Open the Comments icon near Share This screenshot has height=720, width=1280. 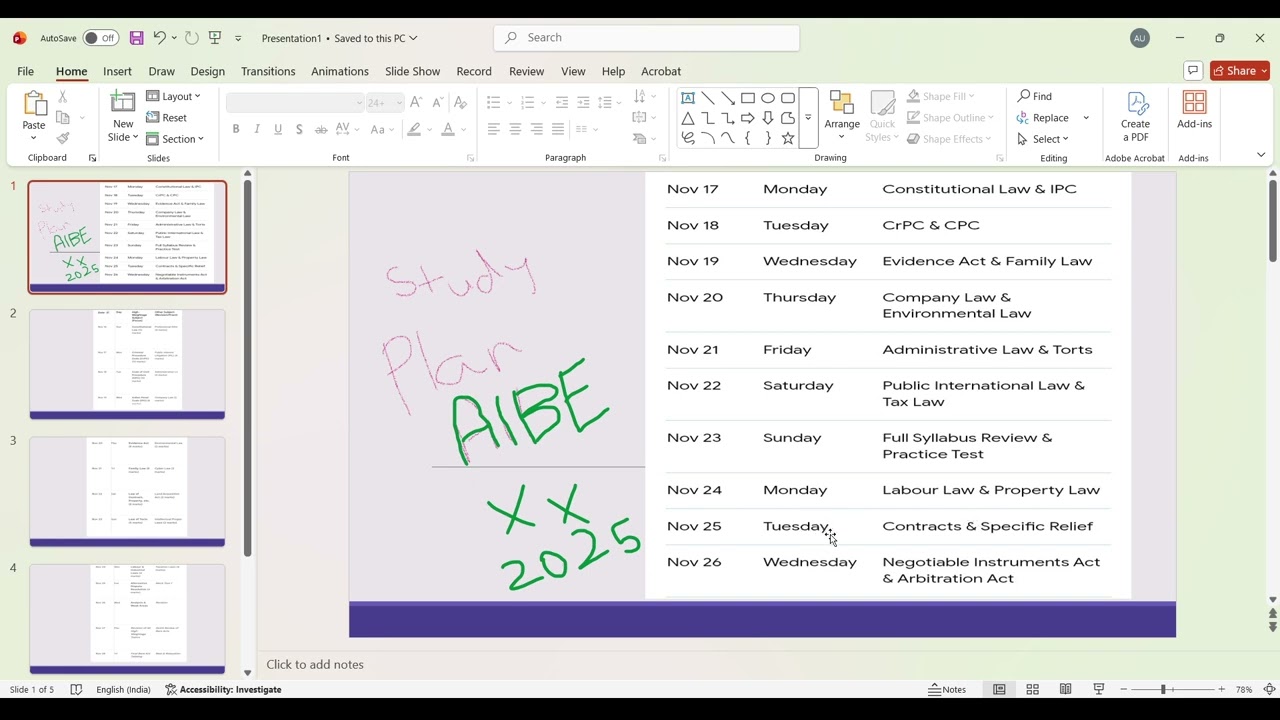click(1192, 71)
